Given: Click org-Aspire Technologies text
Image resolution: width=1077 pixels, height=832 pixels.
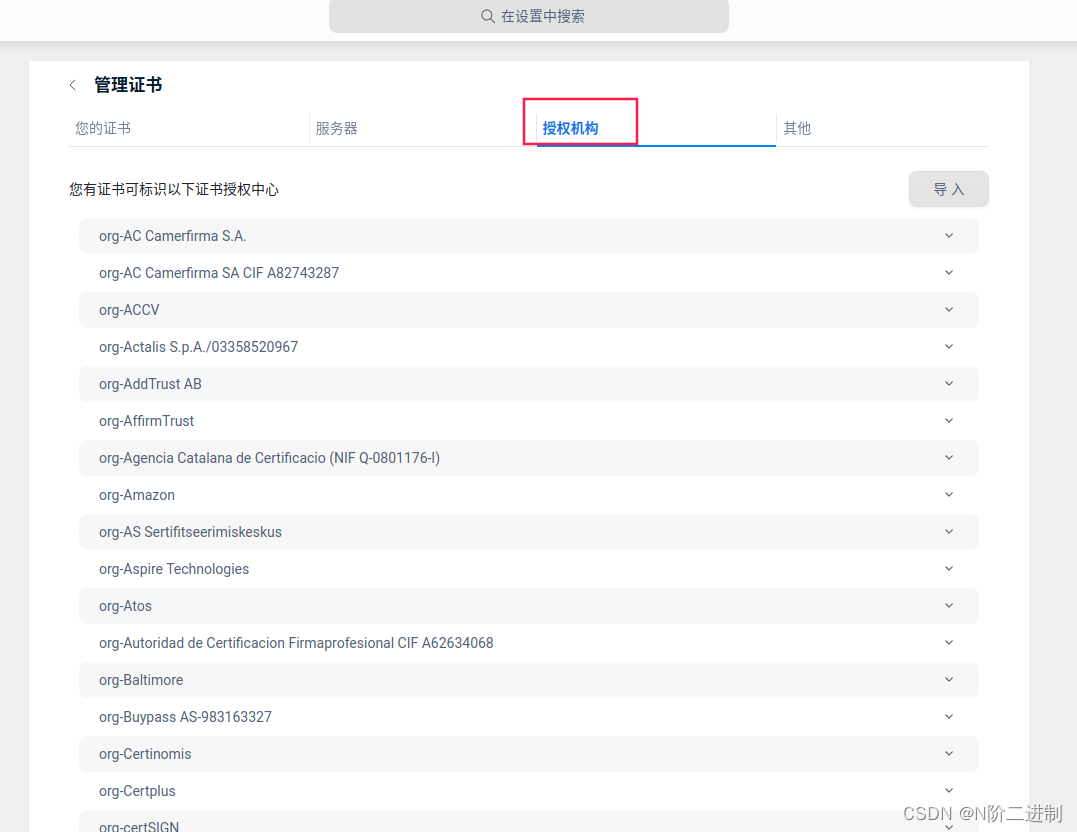Looking at the screenshot, I should click(x=174, y=570).
